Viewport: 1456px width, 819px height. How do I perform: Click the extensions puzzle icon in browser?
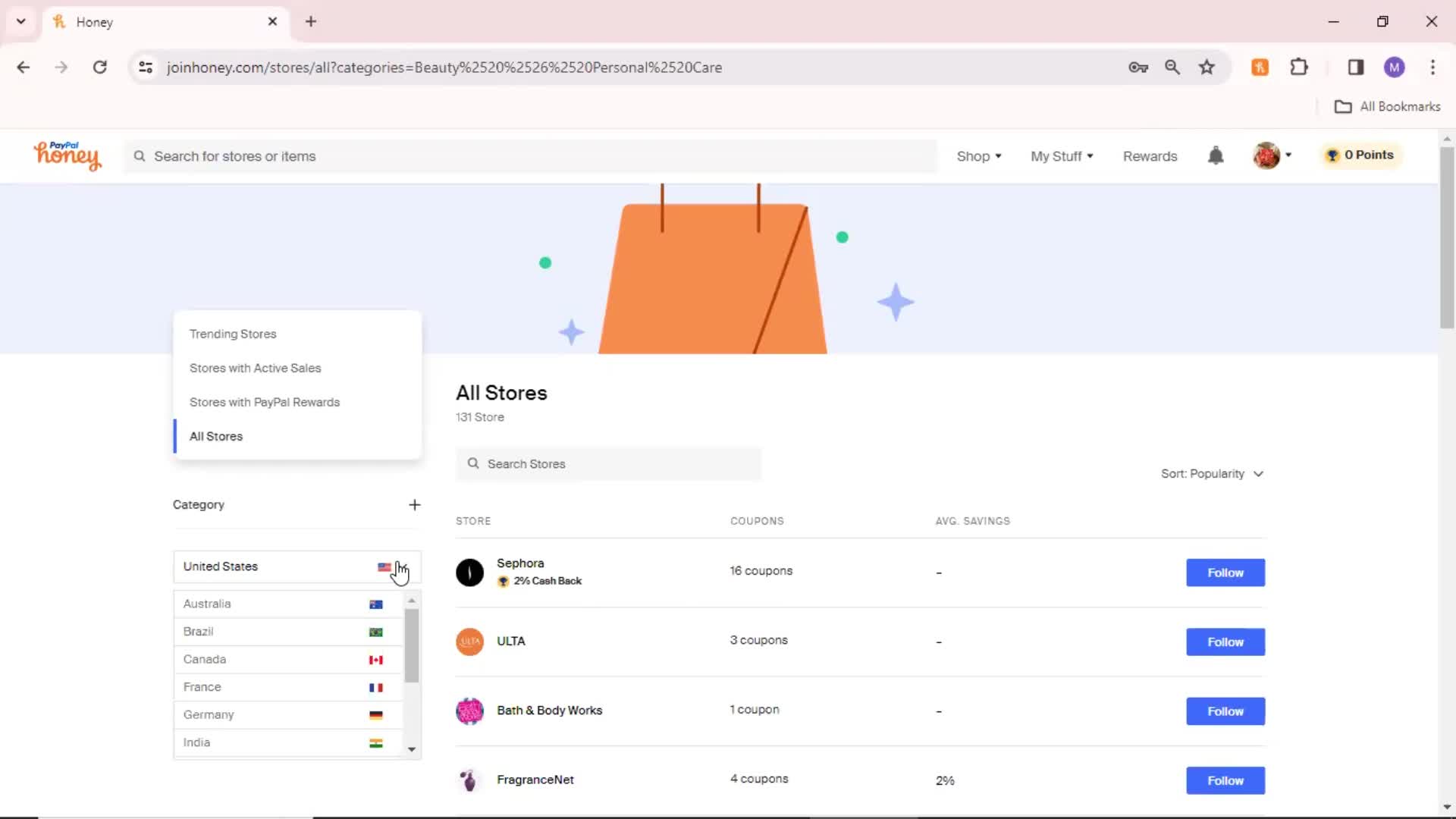tap(1299, 67)
